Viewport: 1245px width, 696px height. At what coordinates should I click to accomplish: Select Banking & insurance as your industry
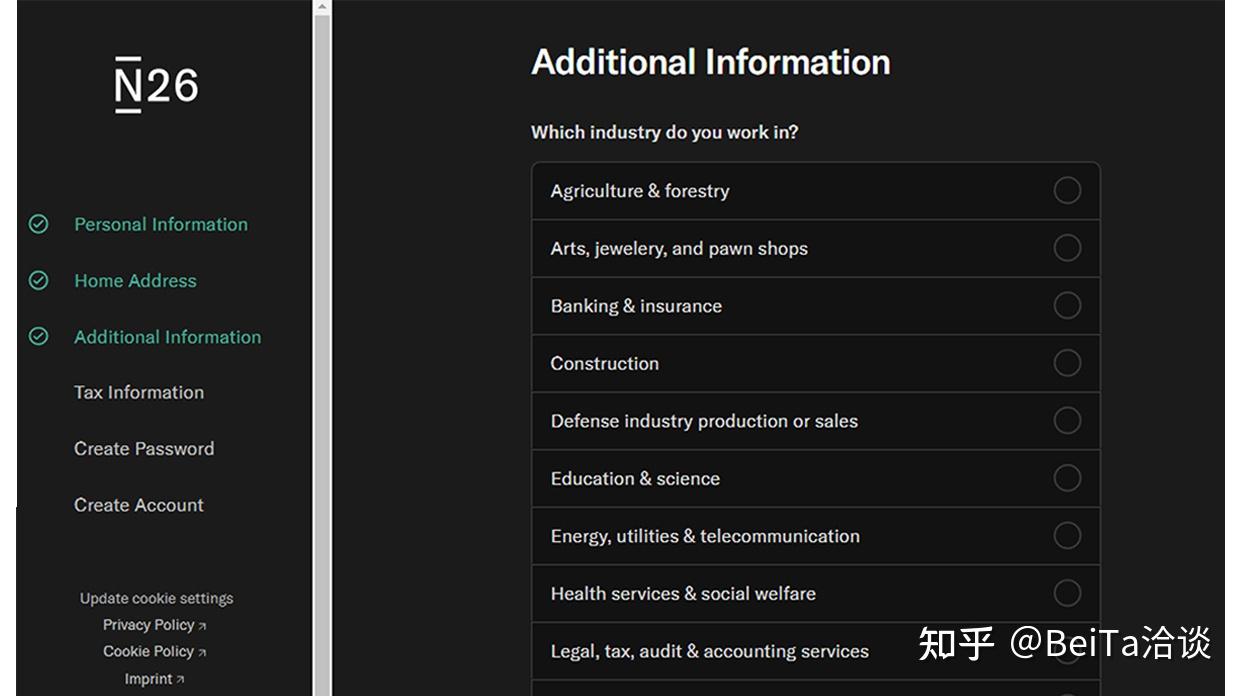[1066, 305]
